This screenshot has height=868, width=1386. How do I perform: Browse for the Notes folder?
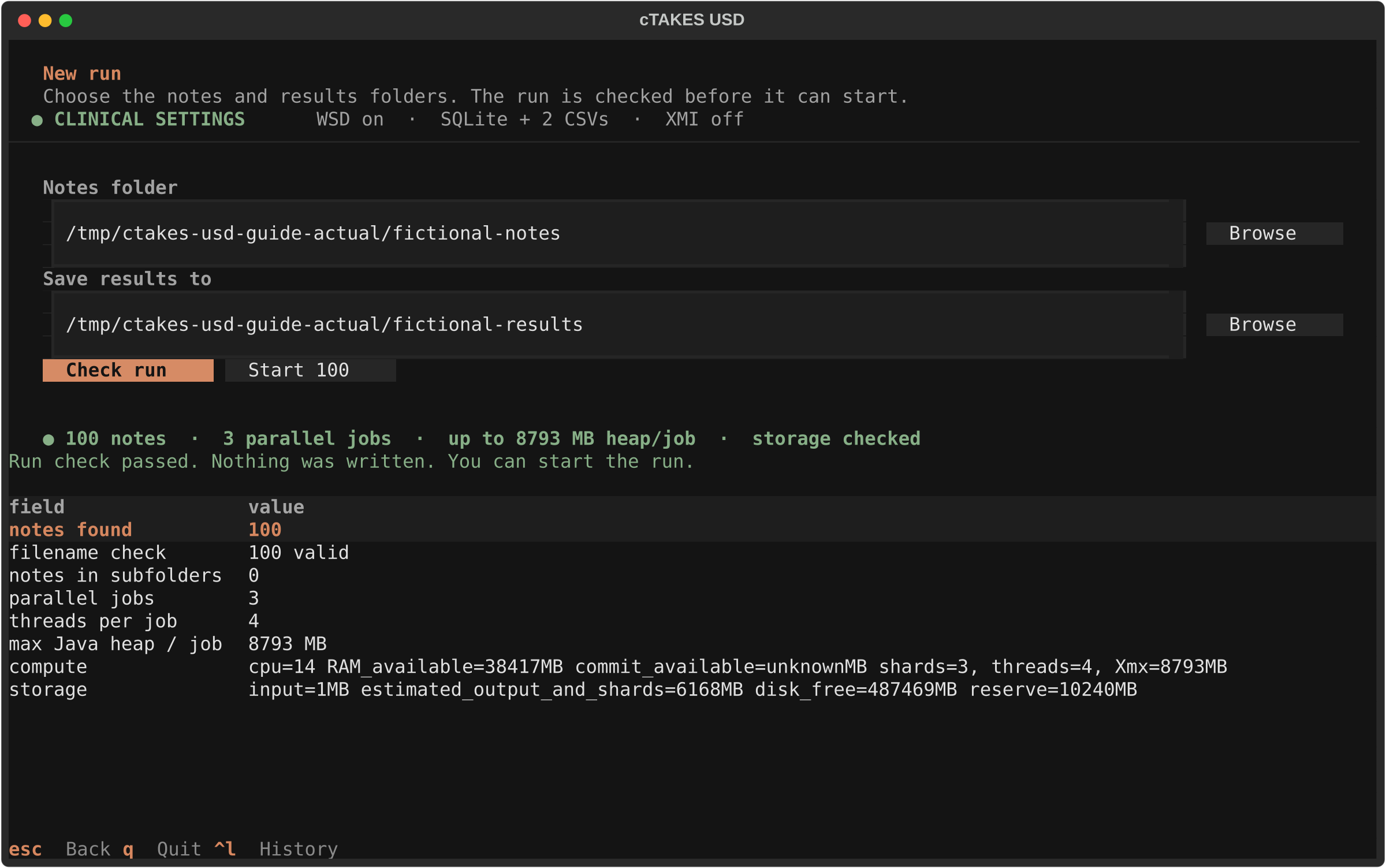[x=1274, y=233]
